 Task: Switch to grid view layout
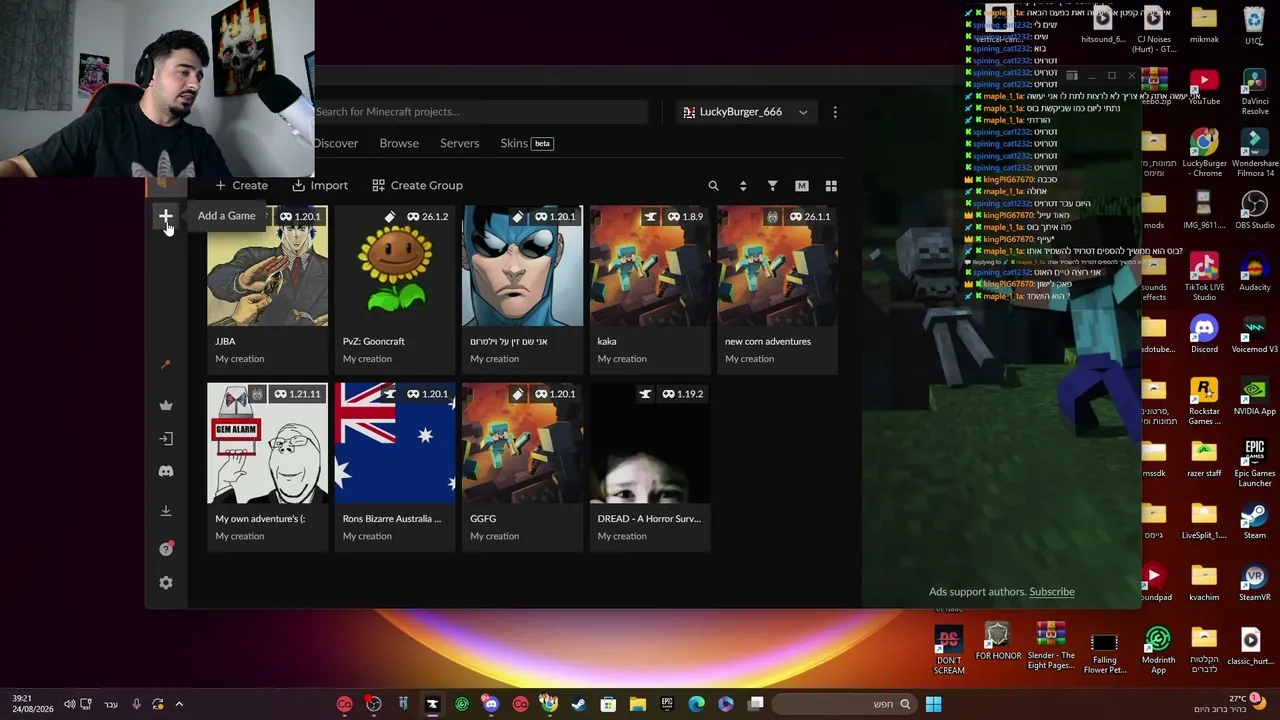[831, 186]
